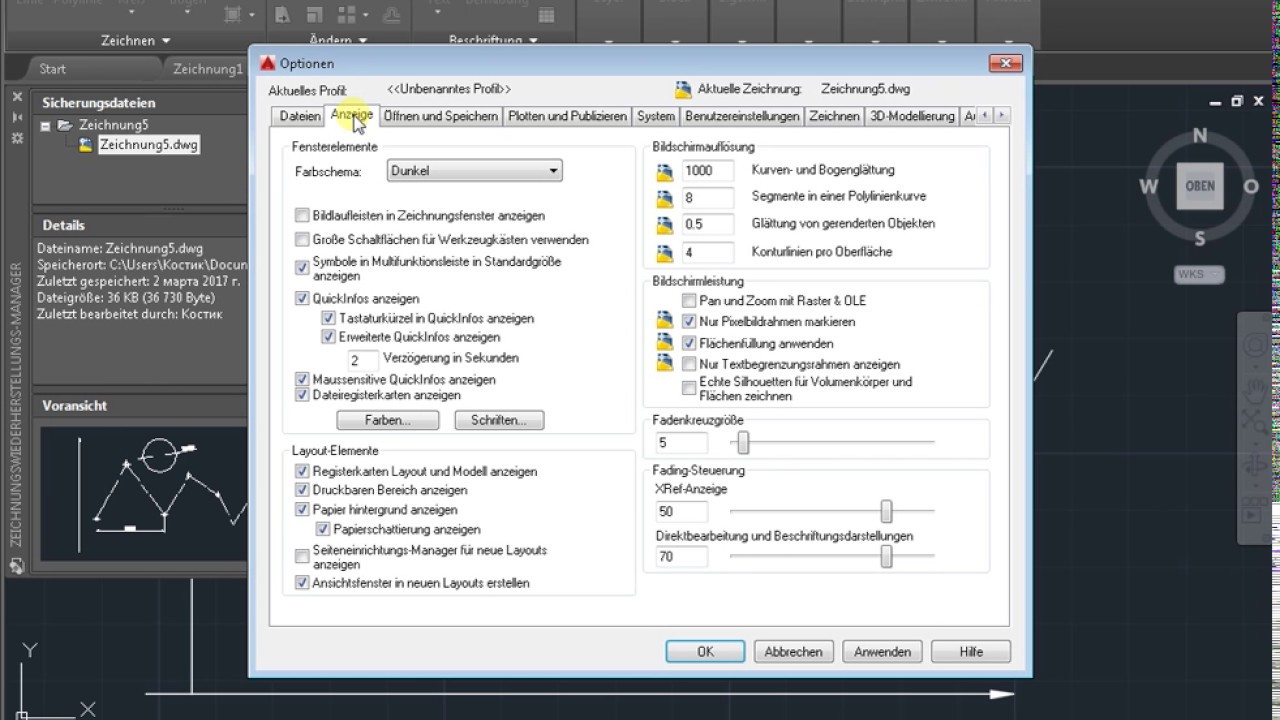The height and width of the screenshot is (720, 1280).
Task: Toggle Pan und Zoom mit Raster & OLE
Action: 689,301
